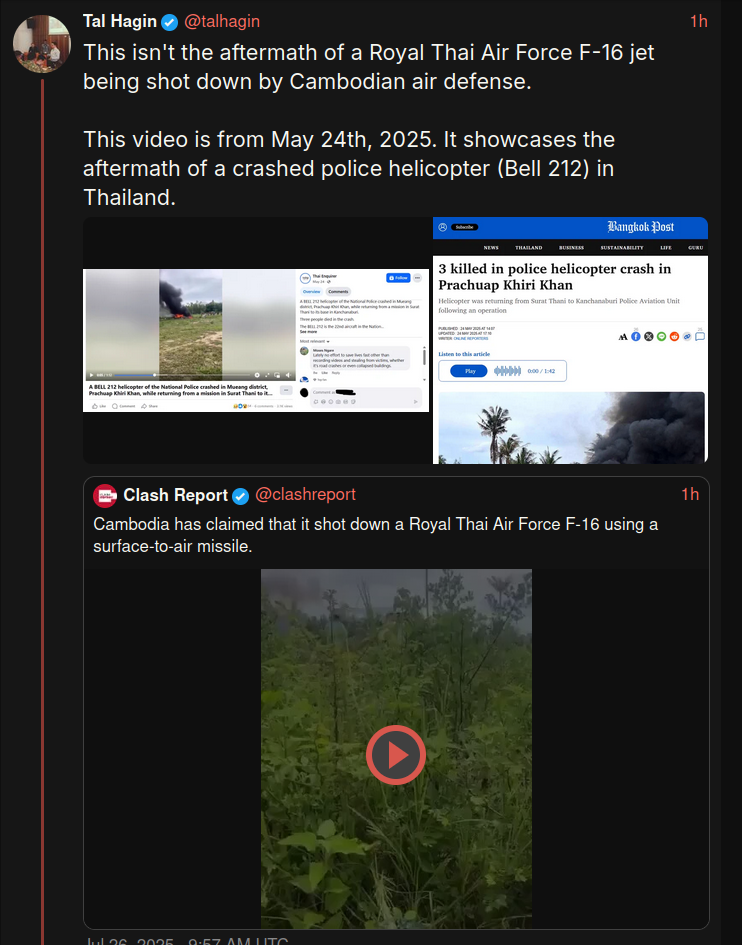Click the Tal Hagin display name
The width and height of the screenshot is (742, 945).
(120, 22)
